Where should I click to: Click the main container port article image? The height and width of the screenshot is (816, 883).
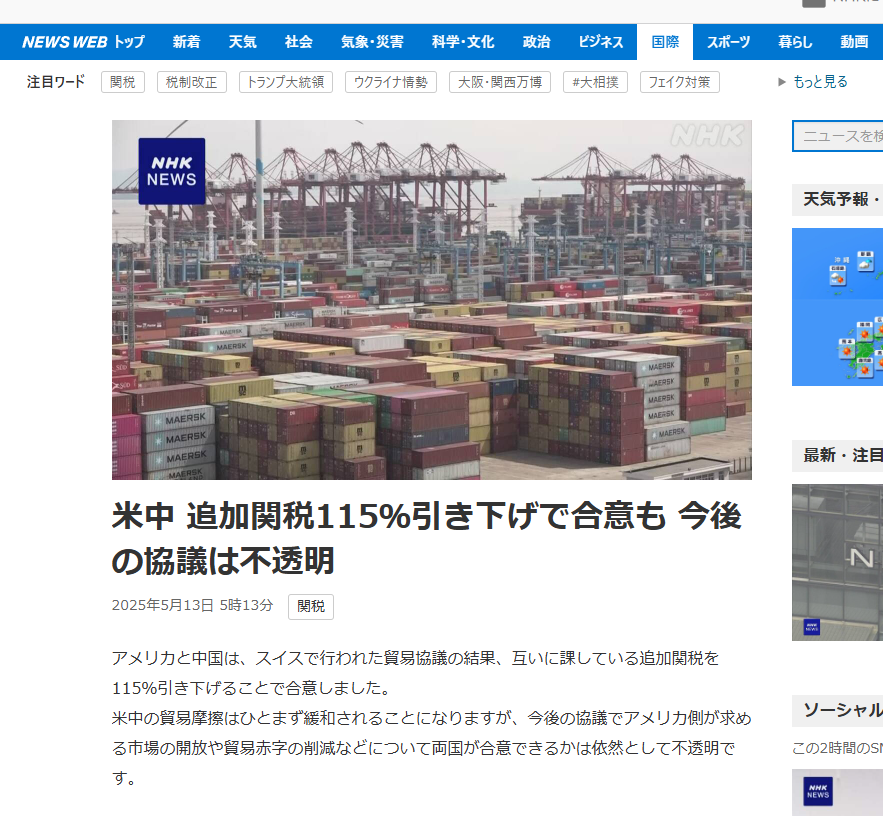click(432, 300)
